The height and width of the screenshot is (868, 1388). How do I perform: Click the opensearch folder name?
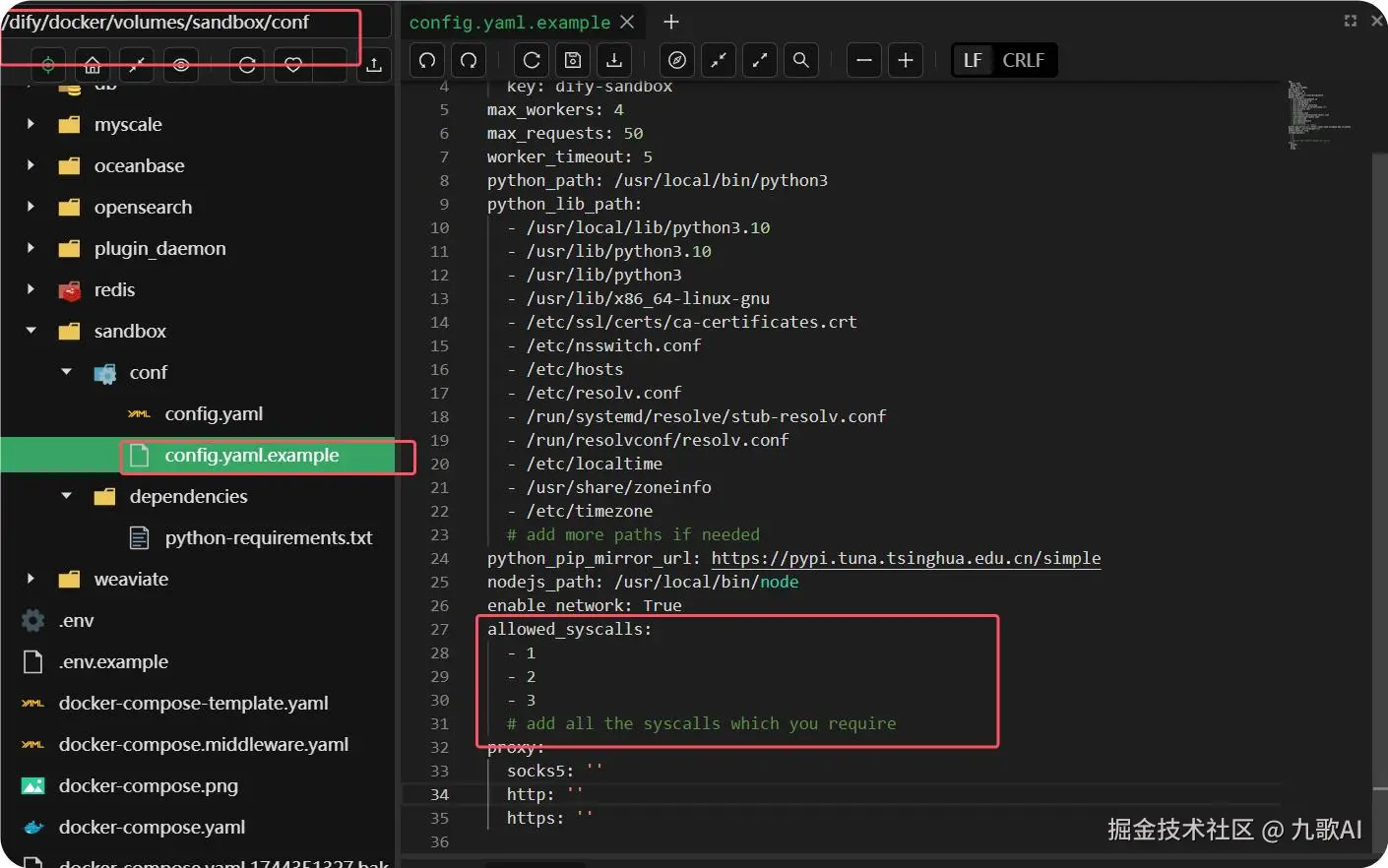pyautogui.click(x=143, y=207)
